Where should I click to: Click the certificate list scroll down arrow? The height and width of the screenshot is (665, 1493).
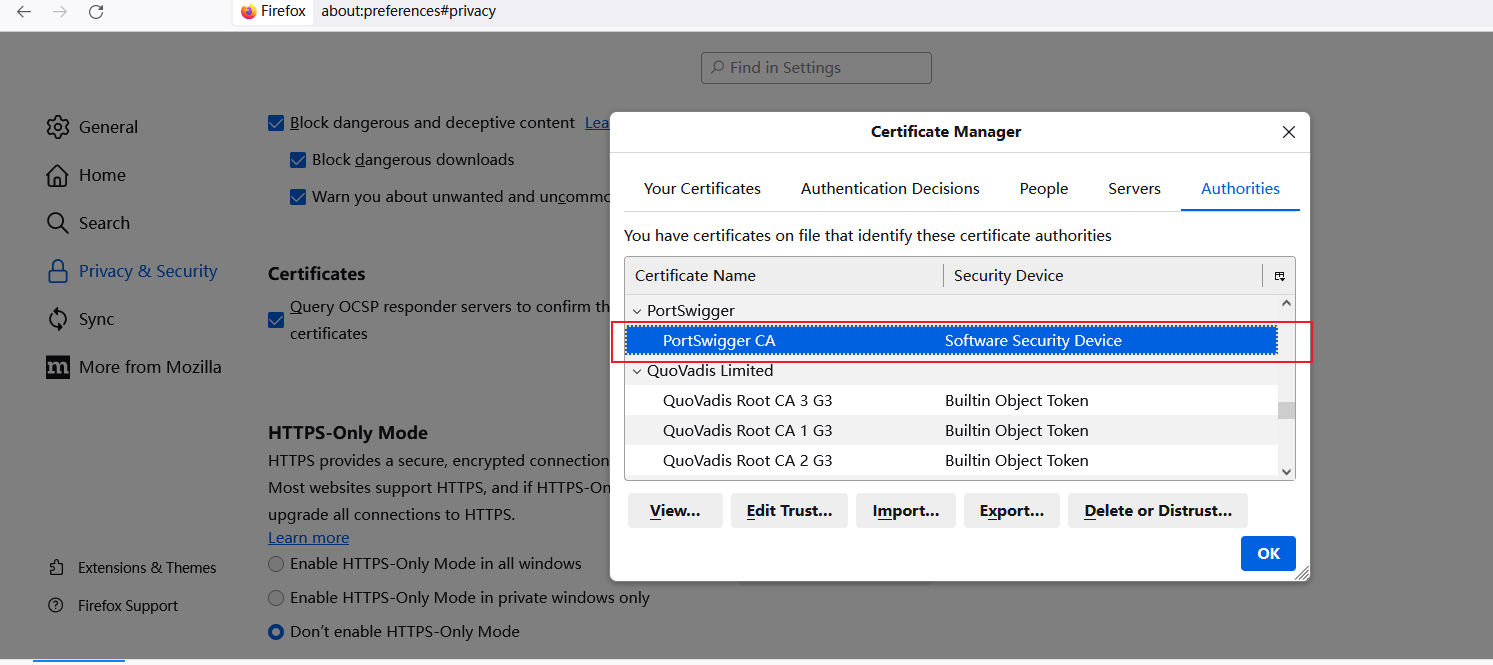click(1286, 472)
